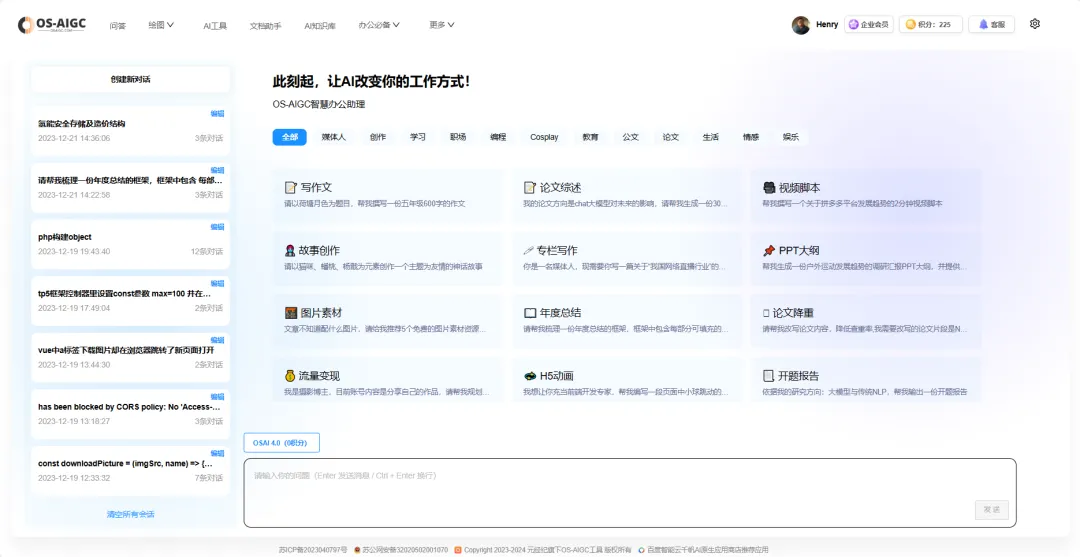
Task: Click the 故事创作 character icon
Action: 291,250
